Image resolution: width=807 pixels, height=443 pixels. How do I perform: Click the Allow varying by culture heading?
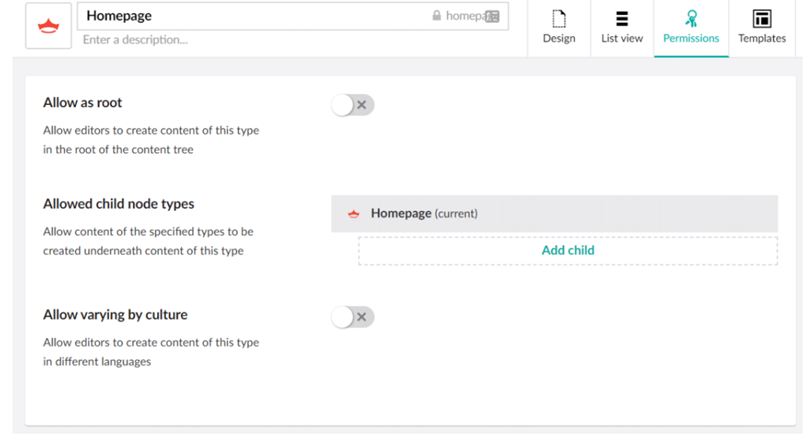[115, 315]
